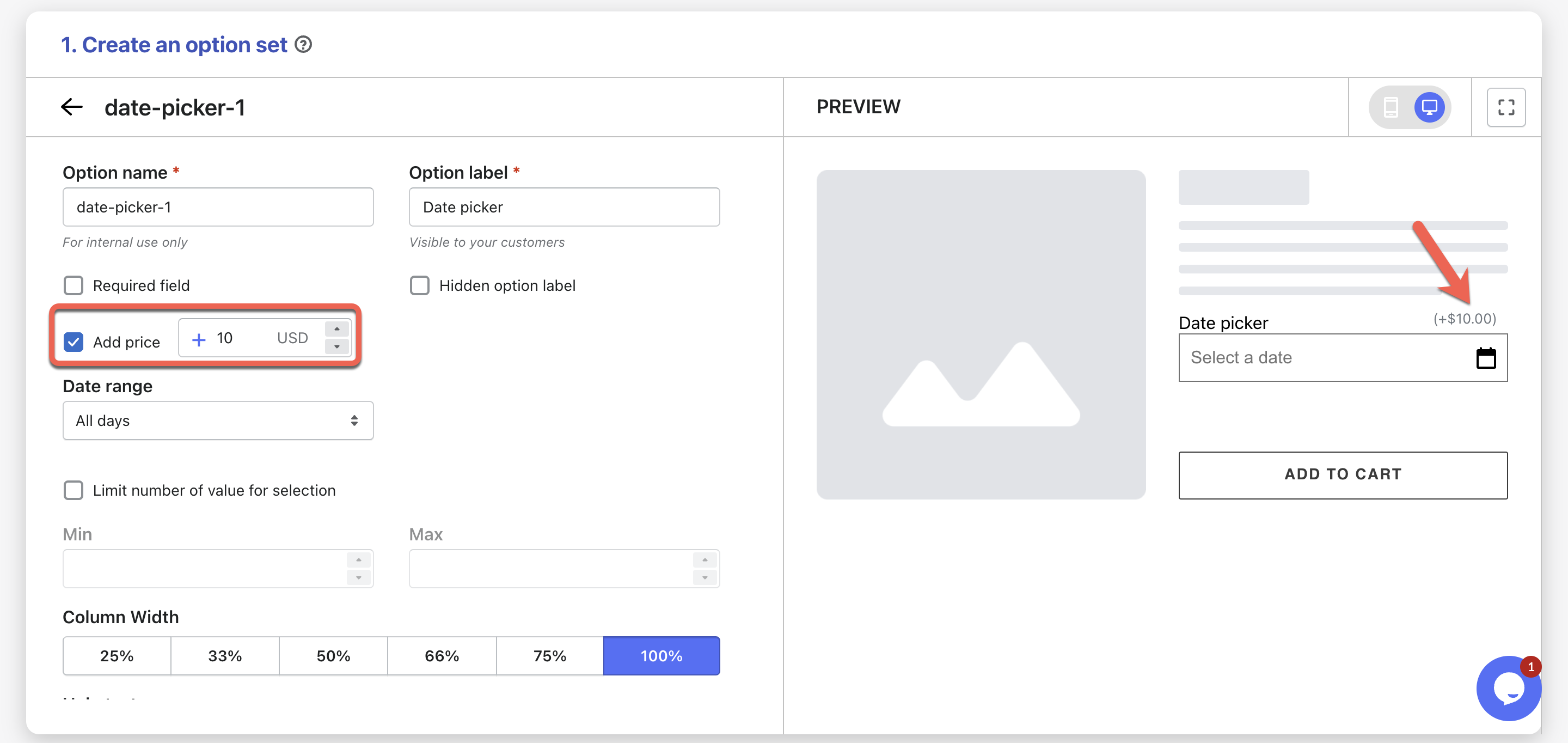The width and height of the screenshot is (1568, 743).
Task: Toggle Hidden option label checkbox
Action: 419,285
